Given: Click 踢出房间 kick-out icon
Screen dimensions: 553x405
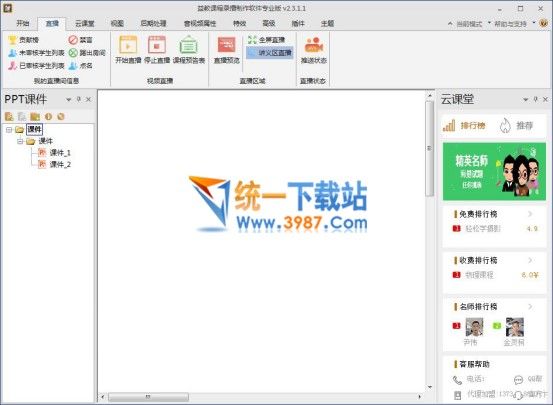Looking at the screenshot, I should [x=73, y=53].
